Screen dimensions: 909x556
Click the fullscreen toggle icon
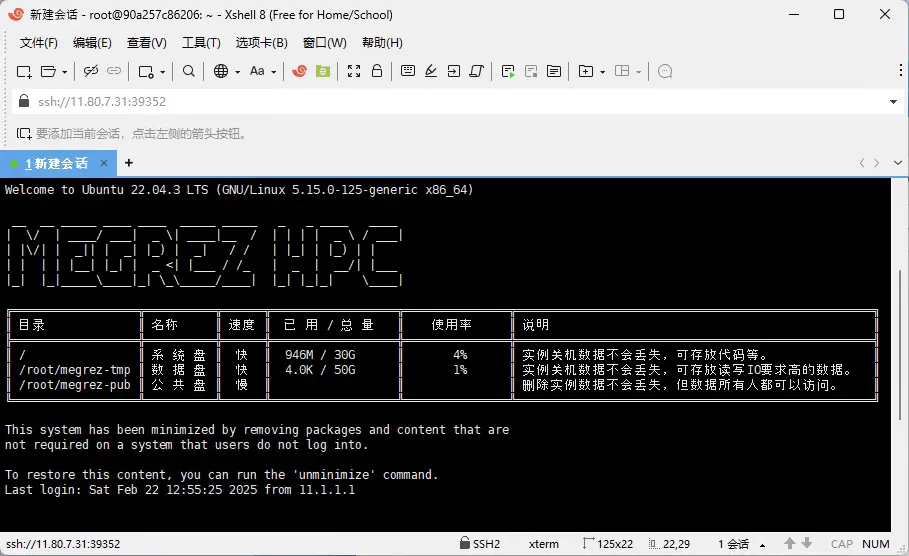coord(353,71)
